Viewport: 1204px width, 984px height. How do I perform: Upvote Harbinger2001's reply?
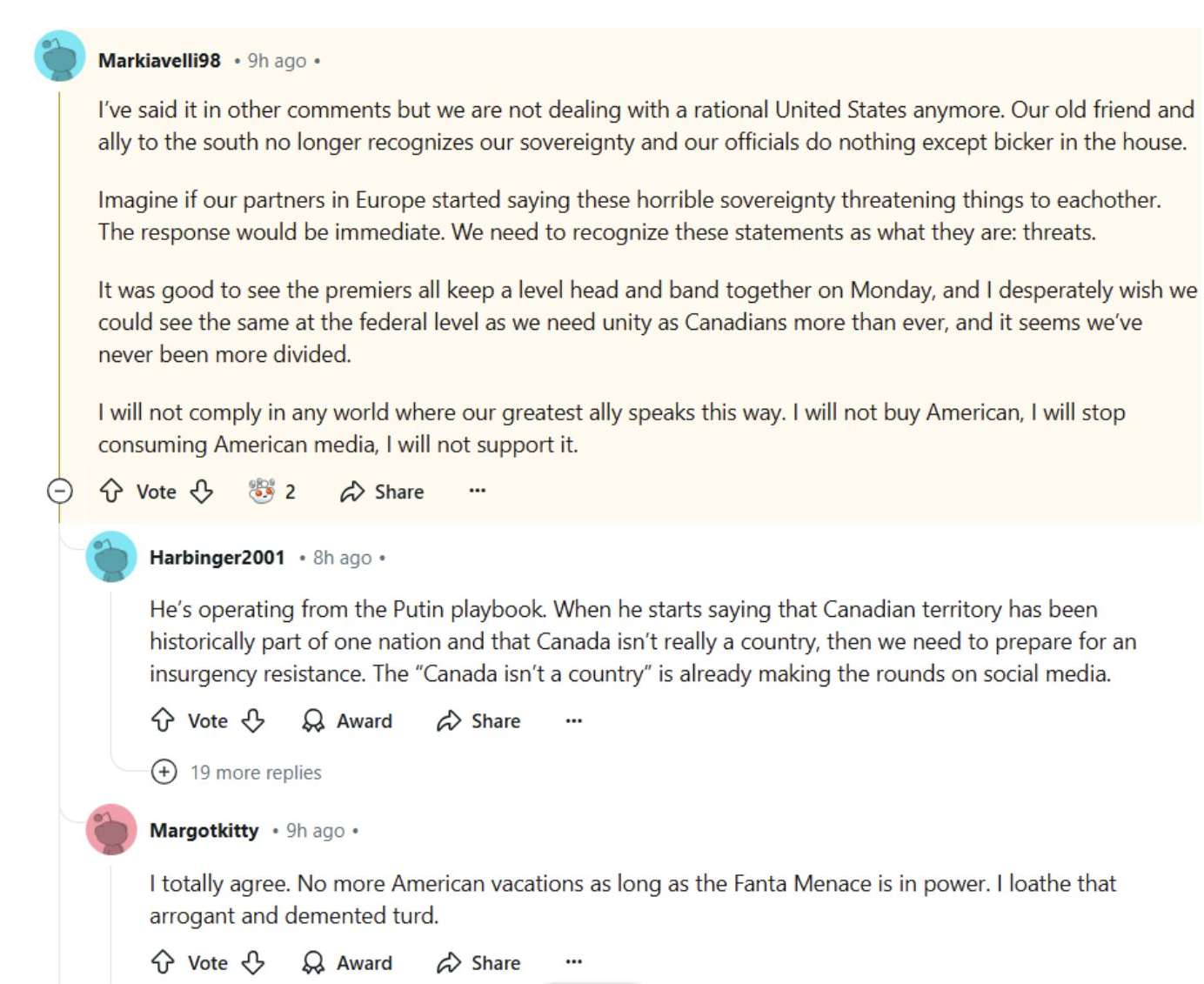163,720
